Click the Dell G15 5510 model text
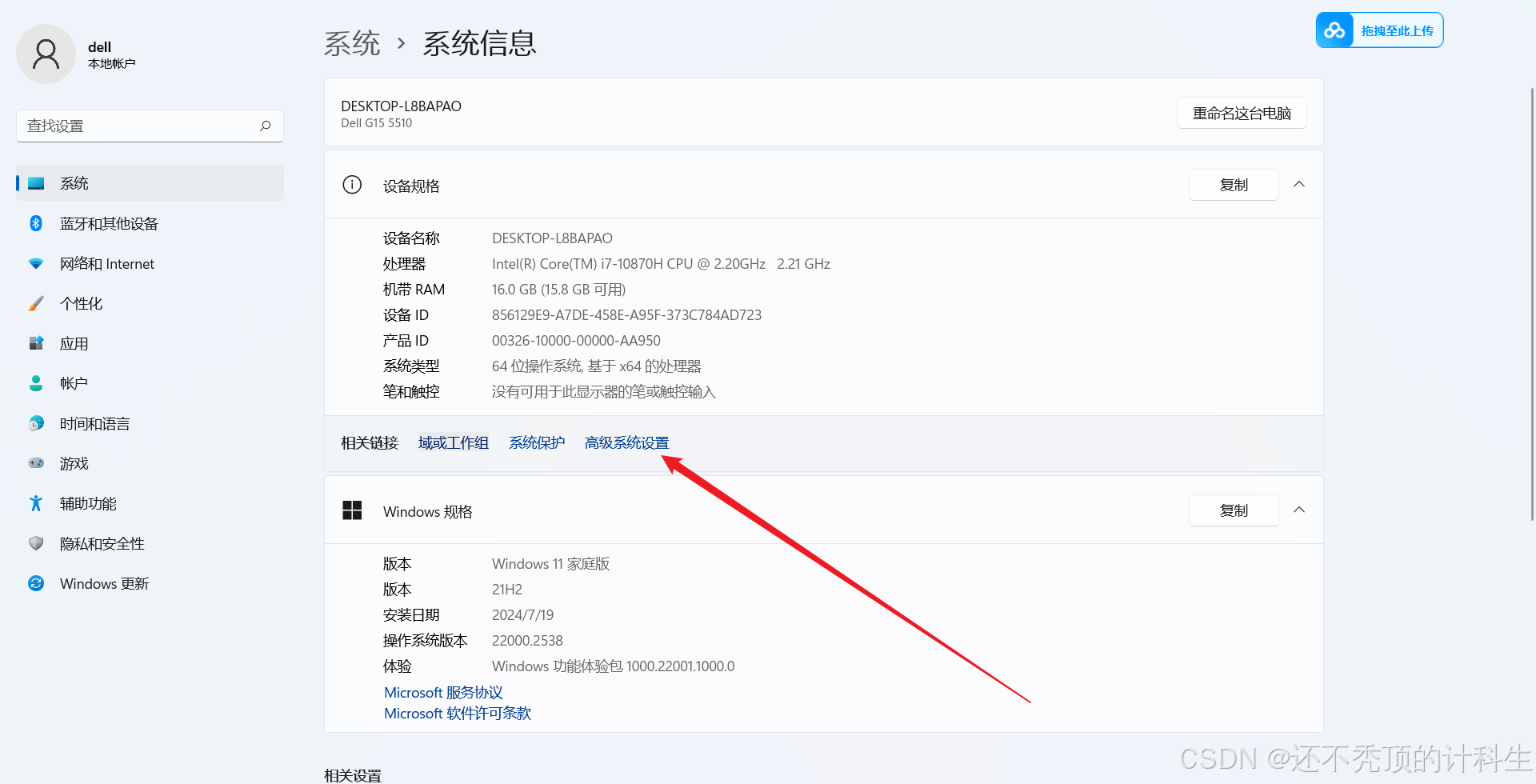The width and height of the screenshot is (1536, 784). point(376,122)
